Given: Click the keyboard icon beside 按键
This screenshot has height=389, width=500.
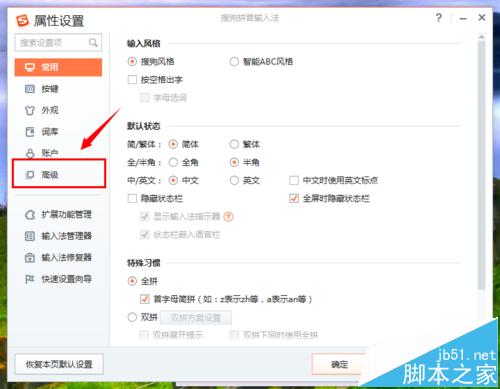Looking at the screenshot, I should coord(30,89).
